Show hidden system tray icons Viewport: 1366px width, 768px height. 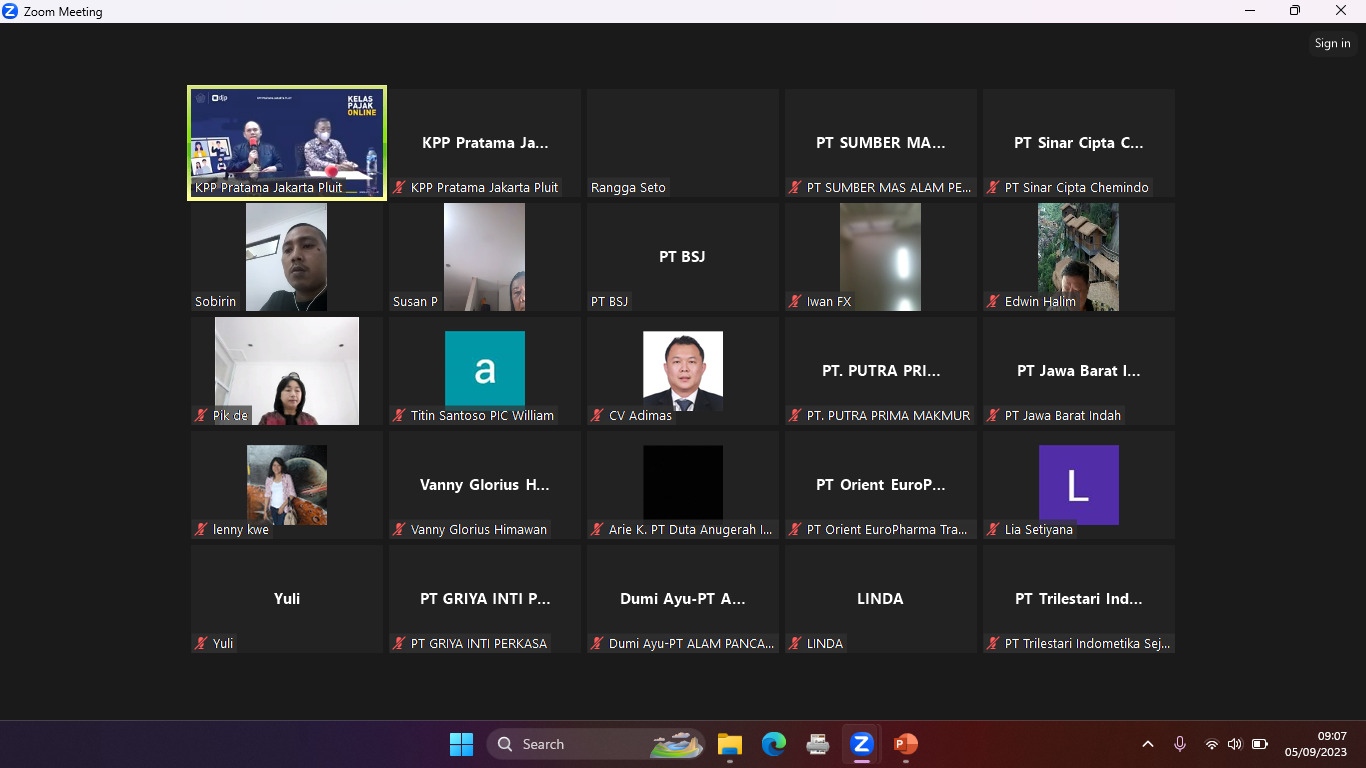(1148, 744)
